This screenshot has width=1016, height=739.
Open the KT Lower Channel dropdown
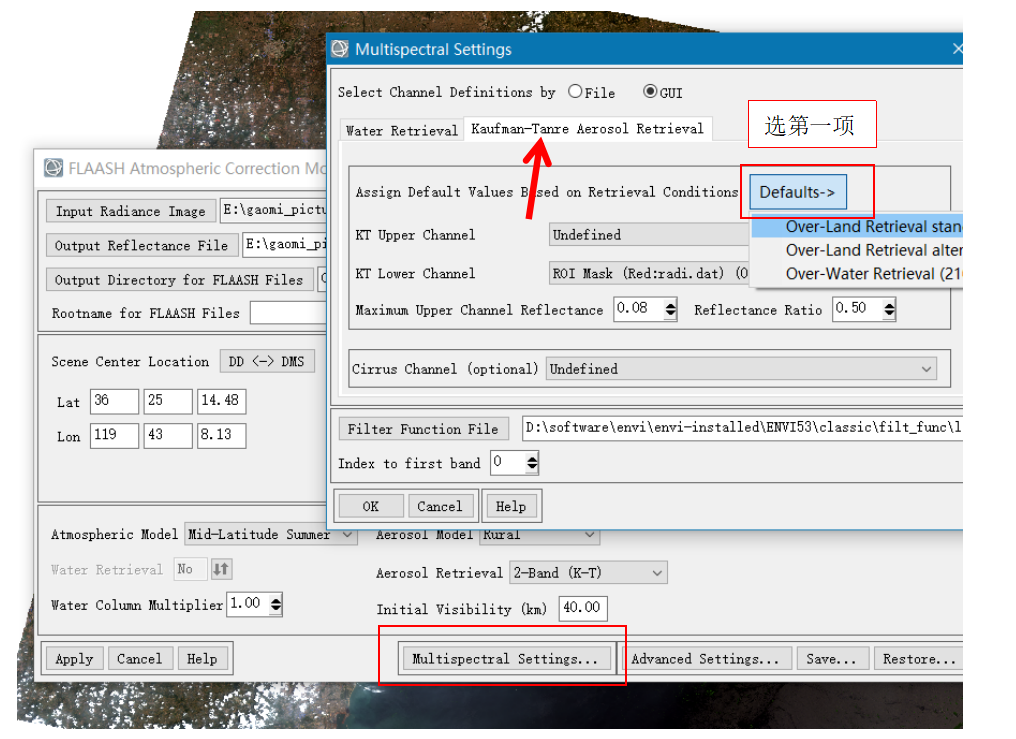pos(649,273)
